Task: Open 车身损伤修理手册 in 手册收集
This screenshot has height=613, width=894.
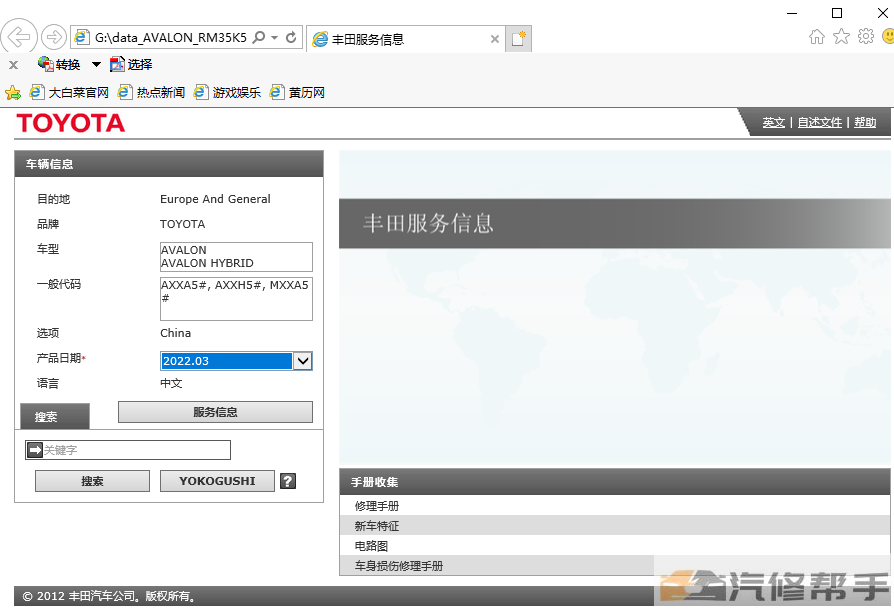Action: (x=399, y=566)
